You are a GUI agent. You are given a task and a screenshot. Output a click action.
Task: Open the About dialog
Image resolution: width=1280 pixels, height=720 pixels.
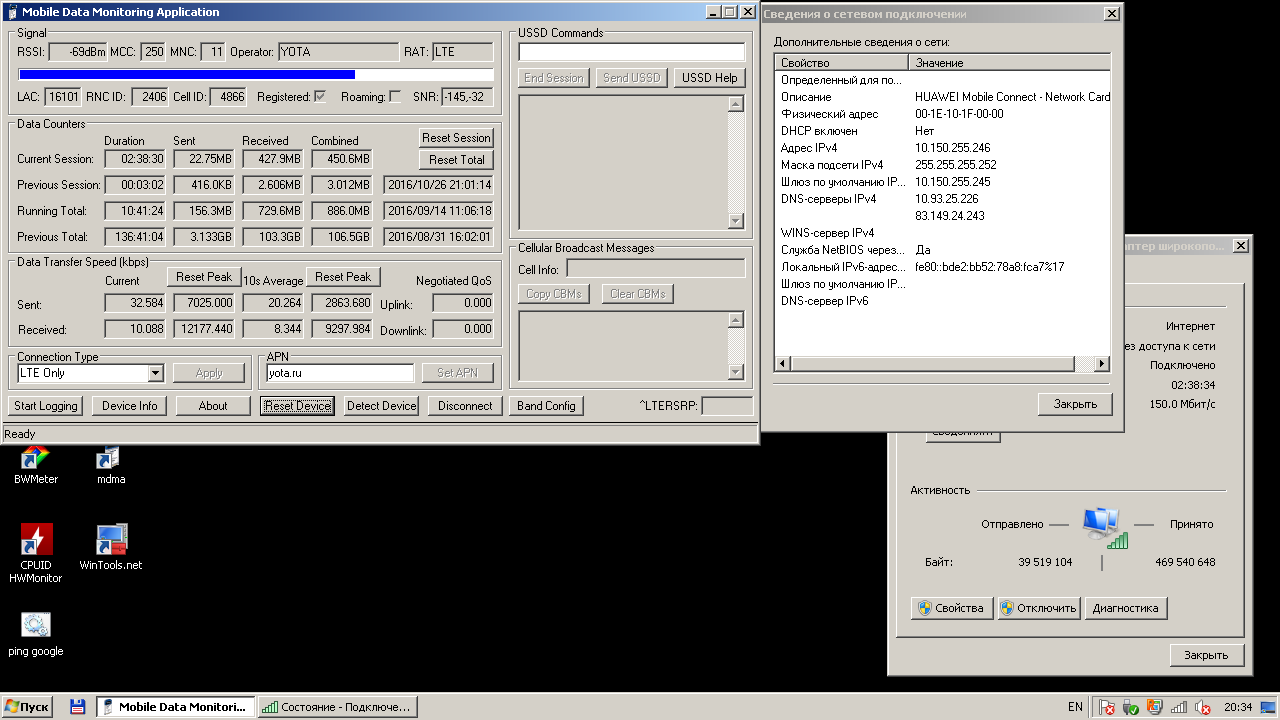213,406
